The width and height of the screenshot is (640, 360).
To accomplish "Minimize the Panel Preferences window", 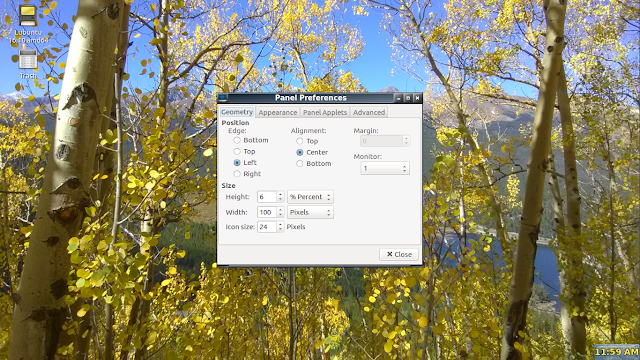I will (x=399, y=98).
